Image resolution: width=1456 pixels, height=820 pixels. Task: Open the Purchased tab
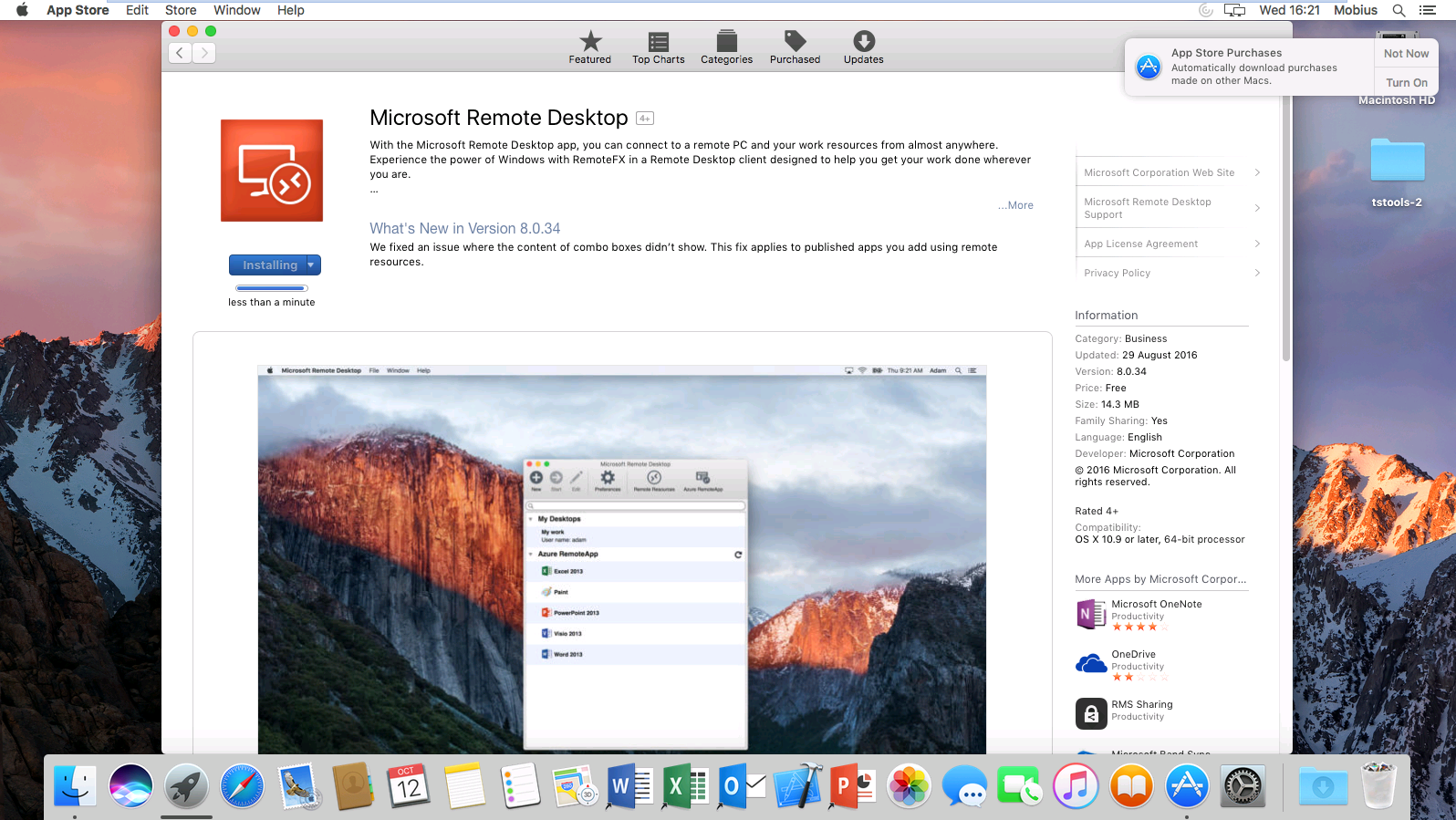[x=796, y=47]
